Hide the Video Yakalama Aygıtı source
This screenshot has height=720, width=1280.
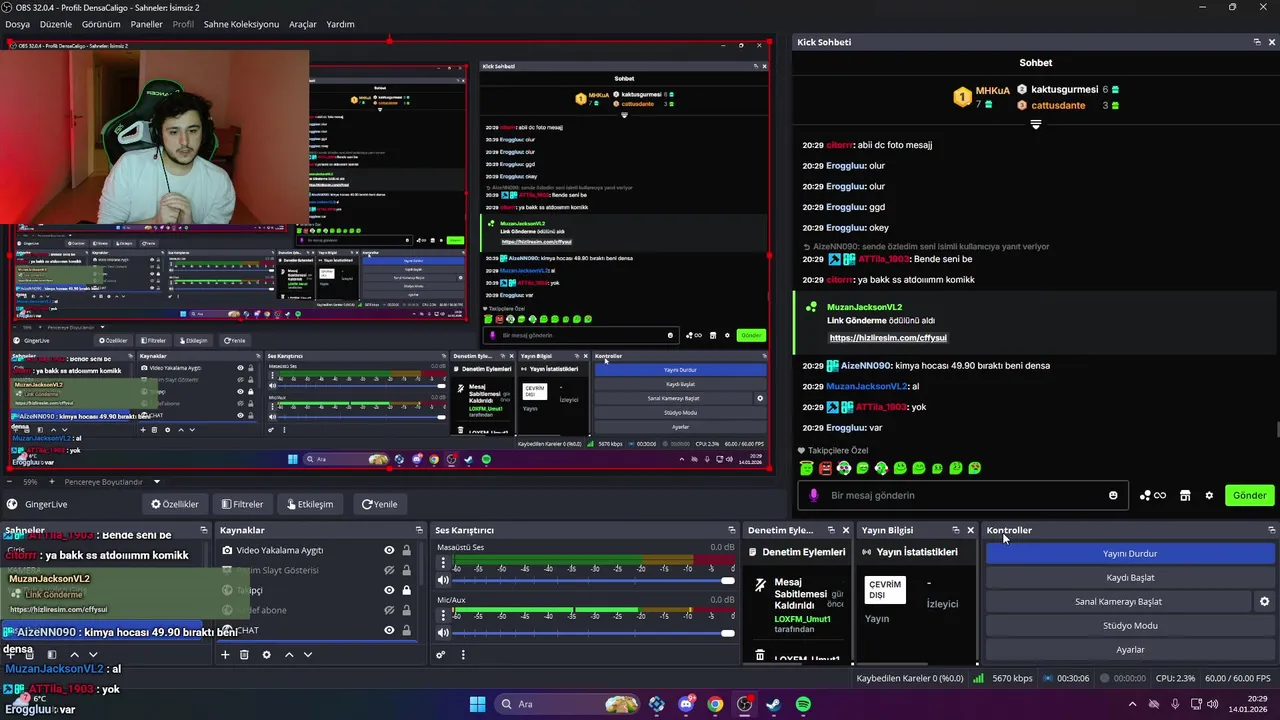tap(389, 550)
